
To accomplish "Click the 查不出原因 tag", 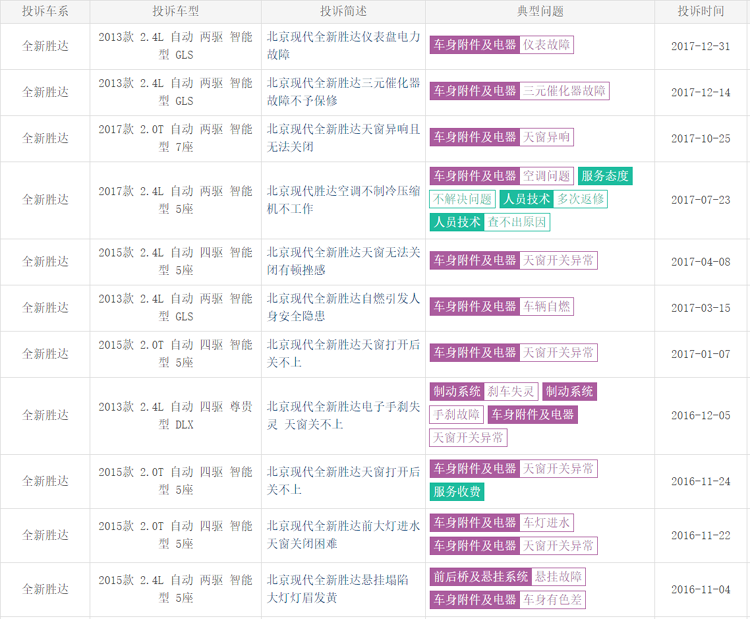I will click(x=517, y=222).
